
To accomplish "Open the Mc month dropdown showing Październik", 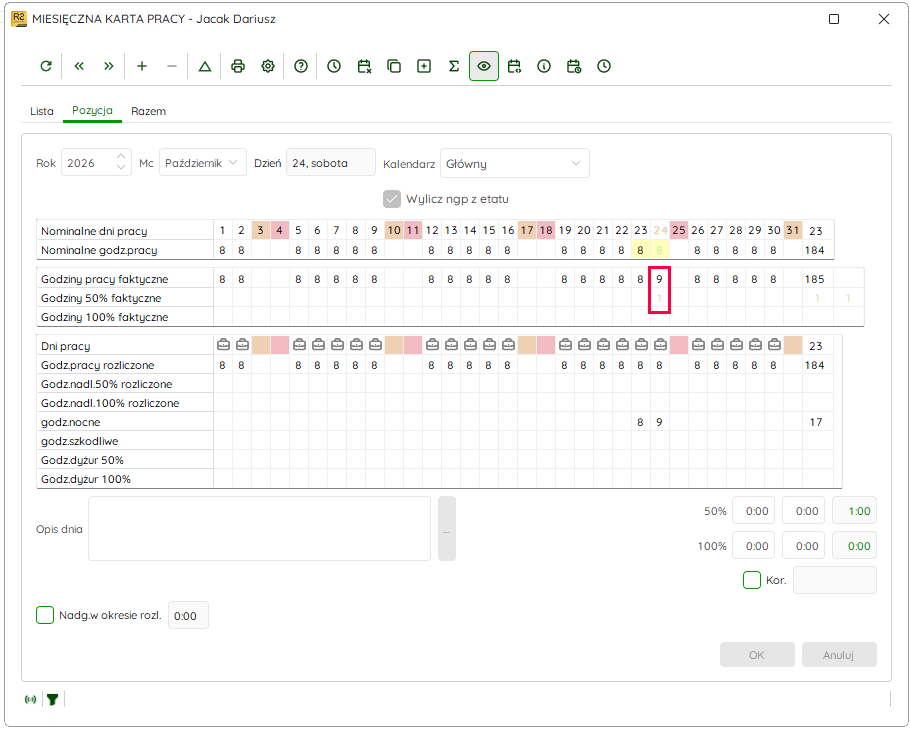I will 203,163.
